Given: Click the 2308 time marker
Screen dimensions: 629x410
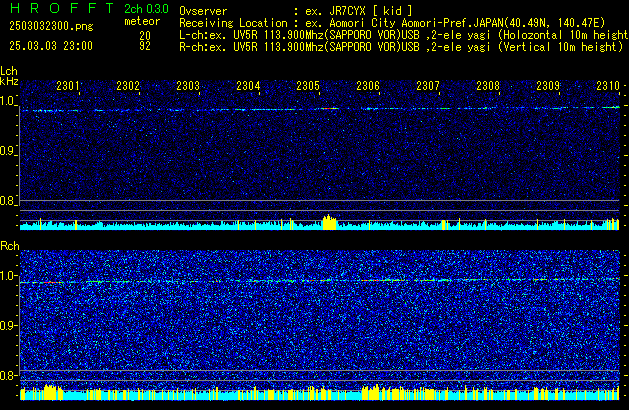Looking at the screenshot, I should tap(488, 85).
